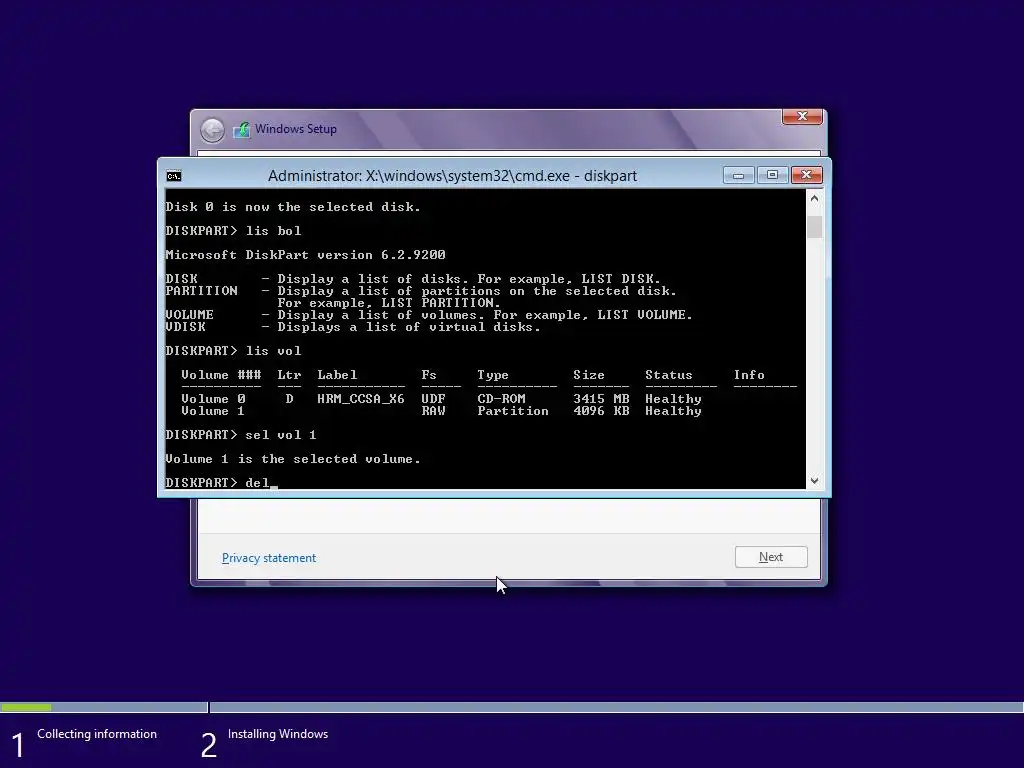Click the 'Disk 0 is now the selected disk.' line
The image size is (1024, 768).
[293, 207]
